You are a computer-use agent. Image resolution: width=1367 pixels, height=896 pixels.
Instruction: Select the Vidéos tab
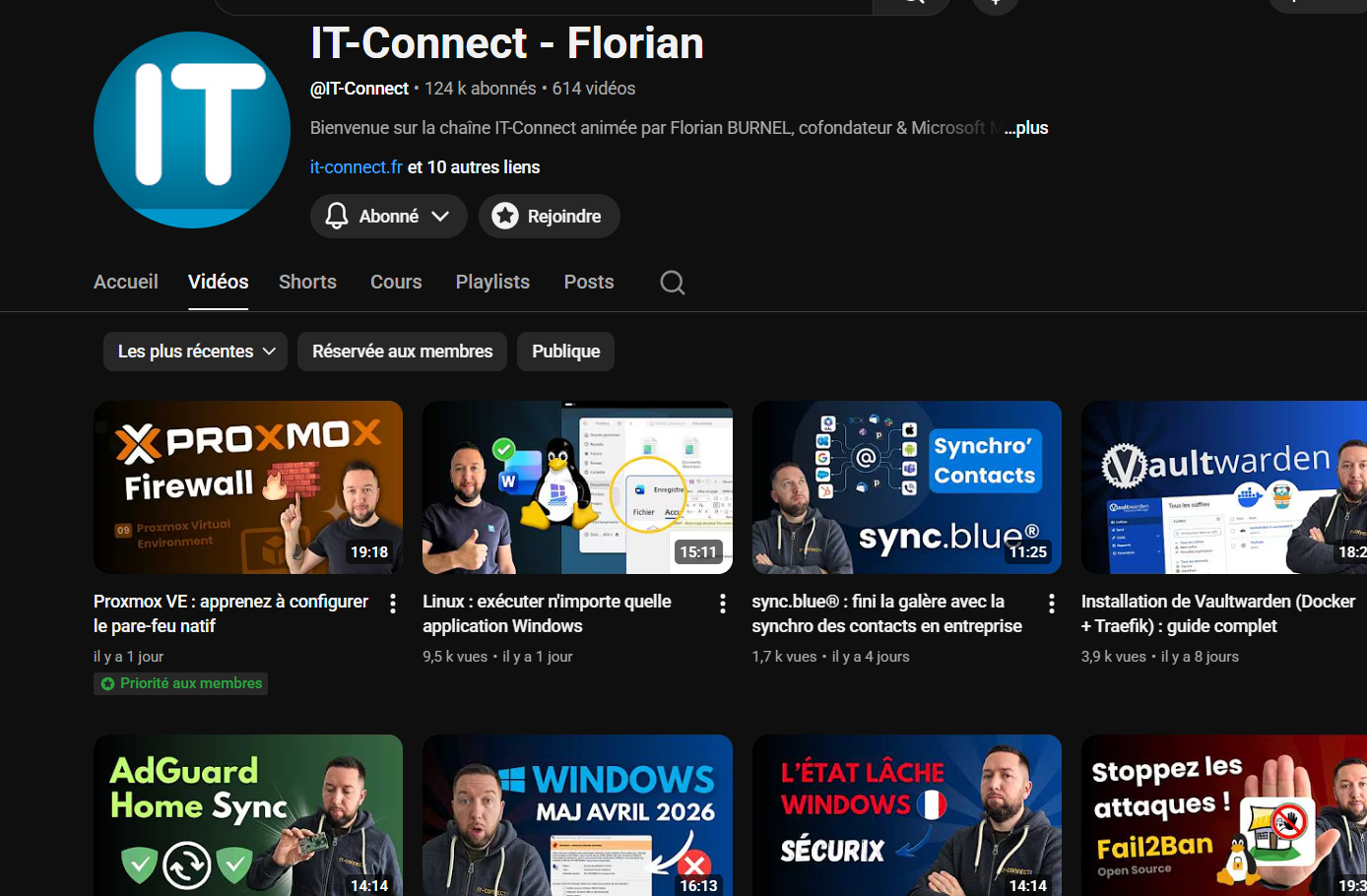(x=219, y=282)
